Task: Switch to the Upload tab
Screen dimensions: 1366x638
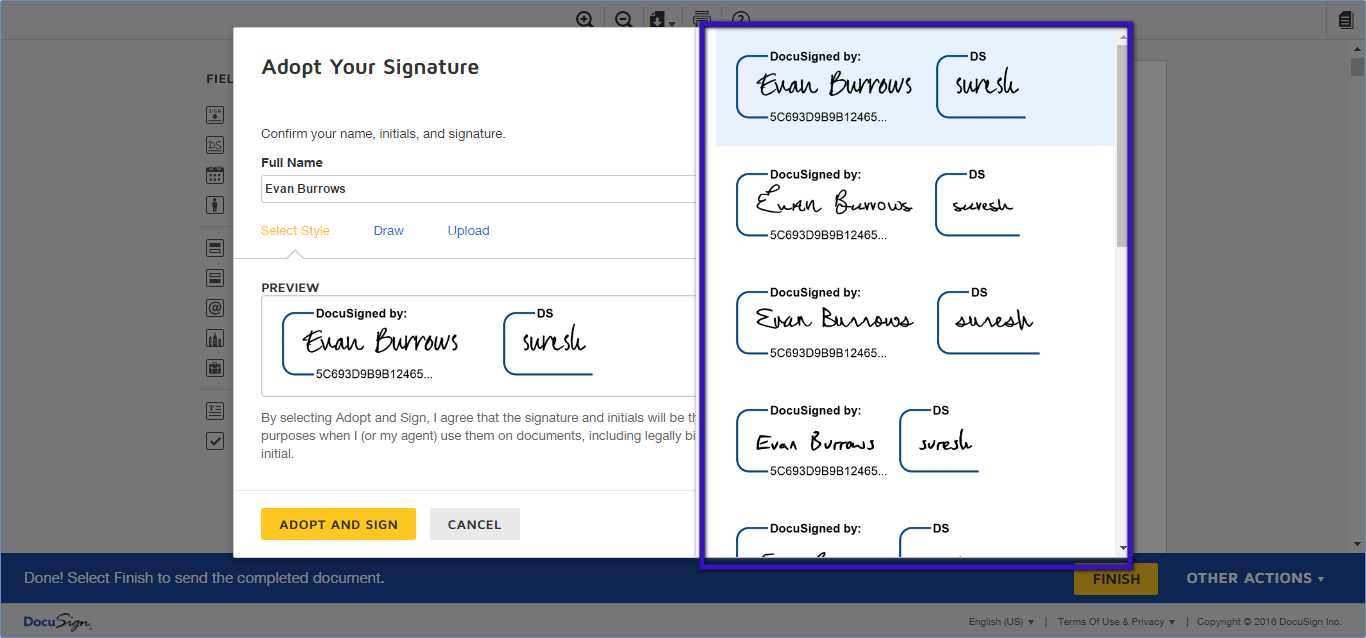Action: coord(468,231)
